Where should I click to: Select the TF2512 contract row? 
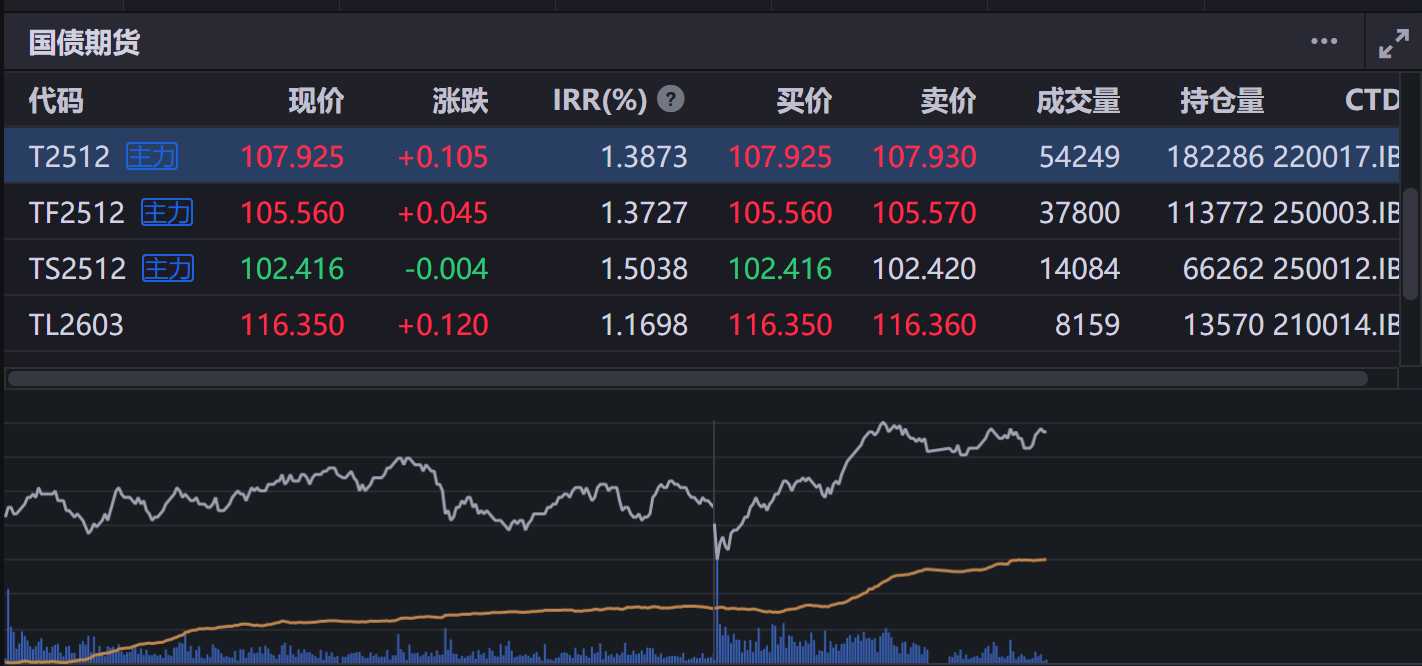701,212
